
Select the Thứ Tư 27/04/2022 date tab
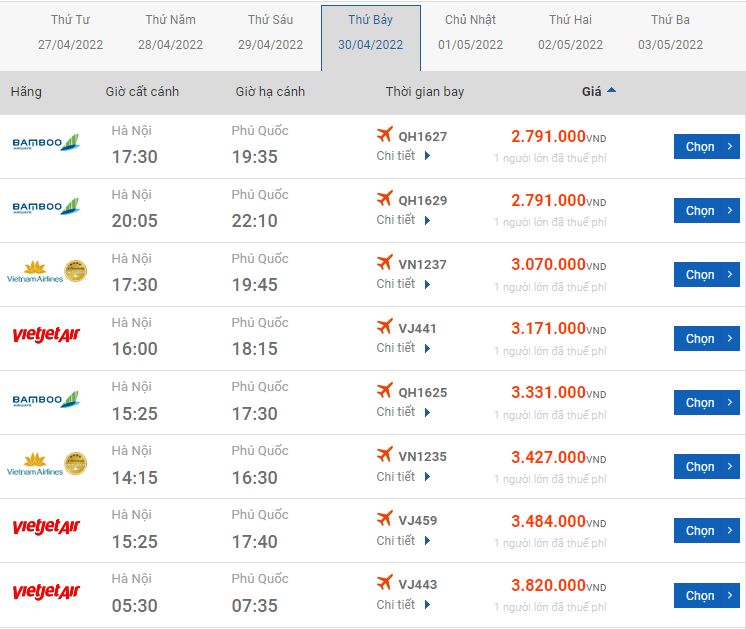(70, 32)
